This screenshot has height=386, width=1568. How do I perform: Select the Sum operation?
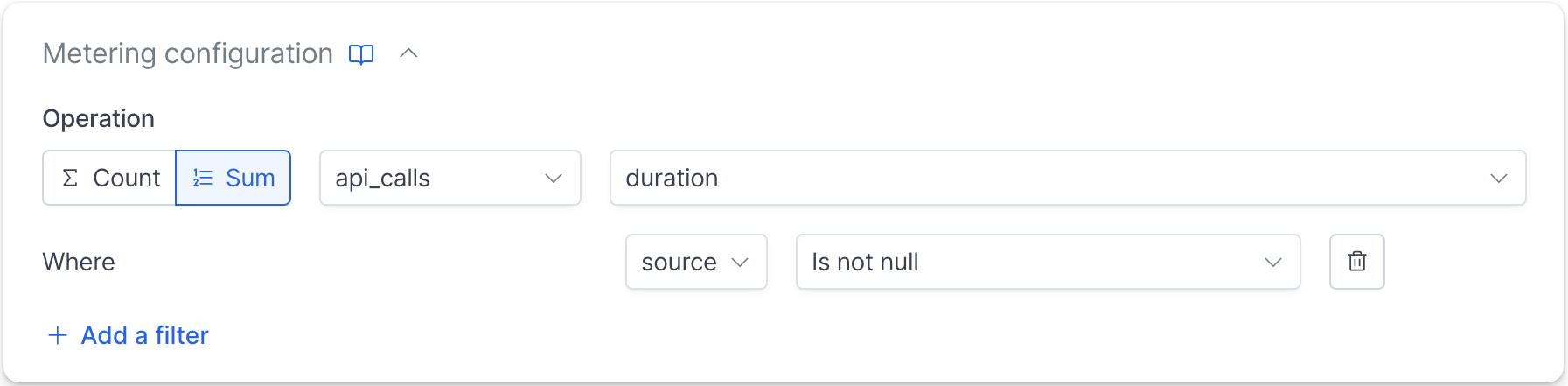(x=233, y=178)
